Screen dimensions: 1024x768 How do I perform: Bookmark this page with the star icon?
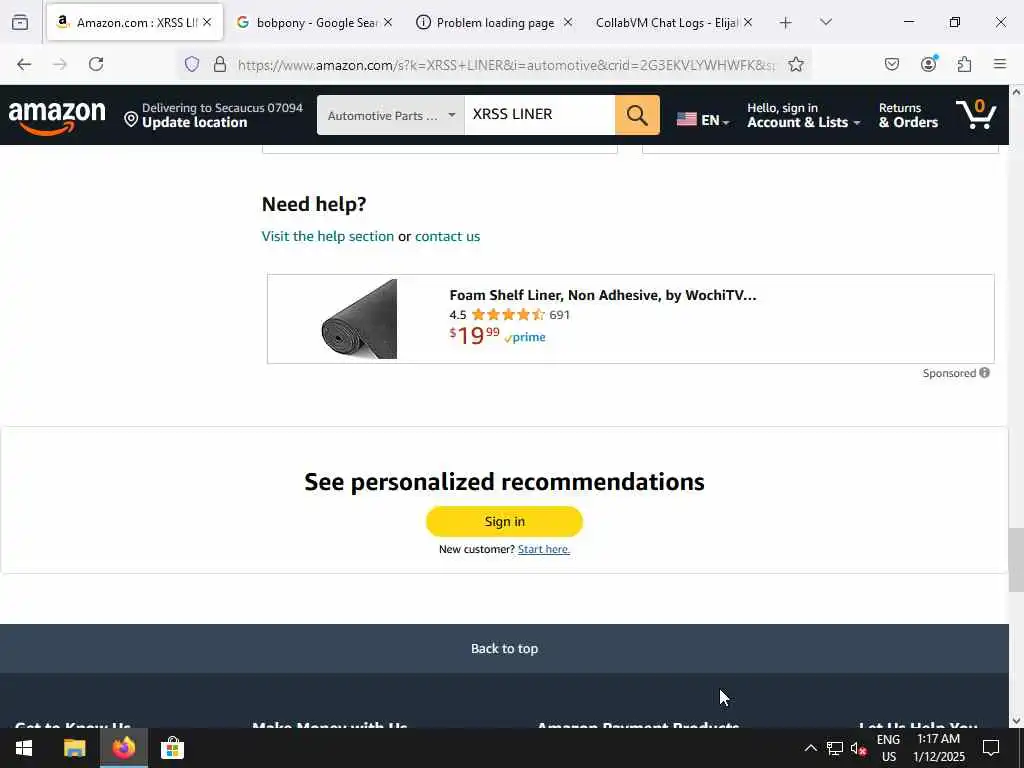pyautogui.click(x=795, y=64)
